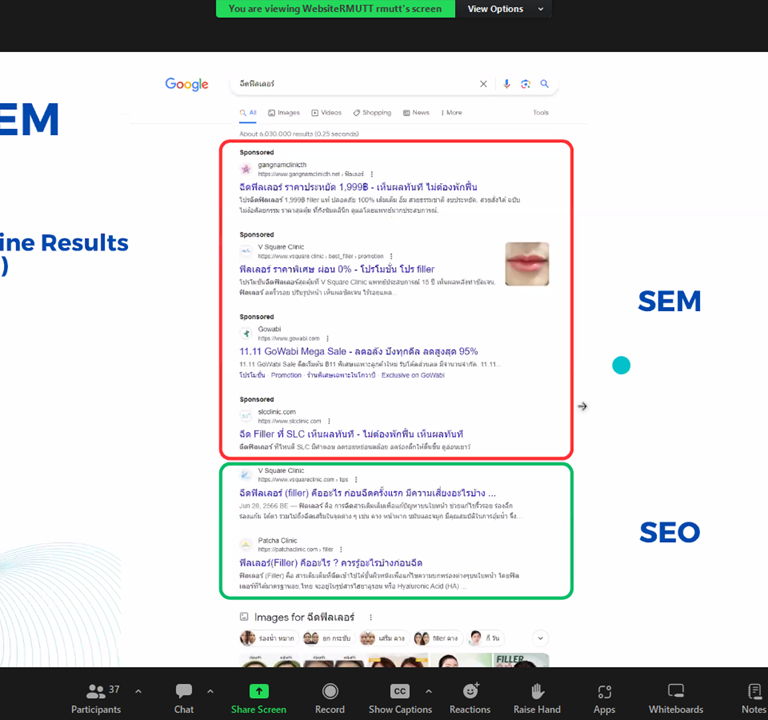
Task: Click the 'About 6,030,000 results' text
Action: pyautogui.click(x=299, y=134)
